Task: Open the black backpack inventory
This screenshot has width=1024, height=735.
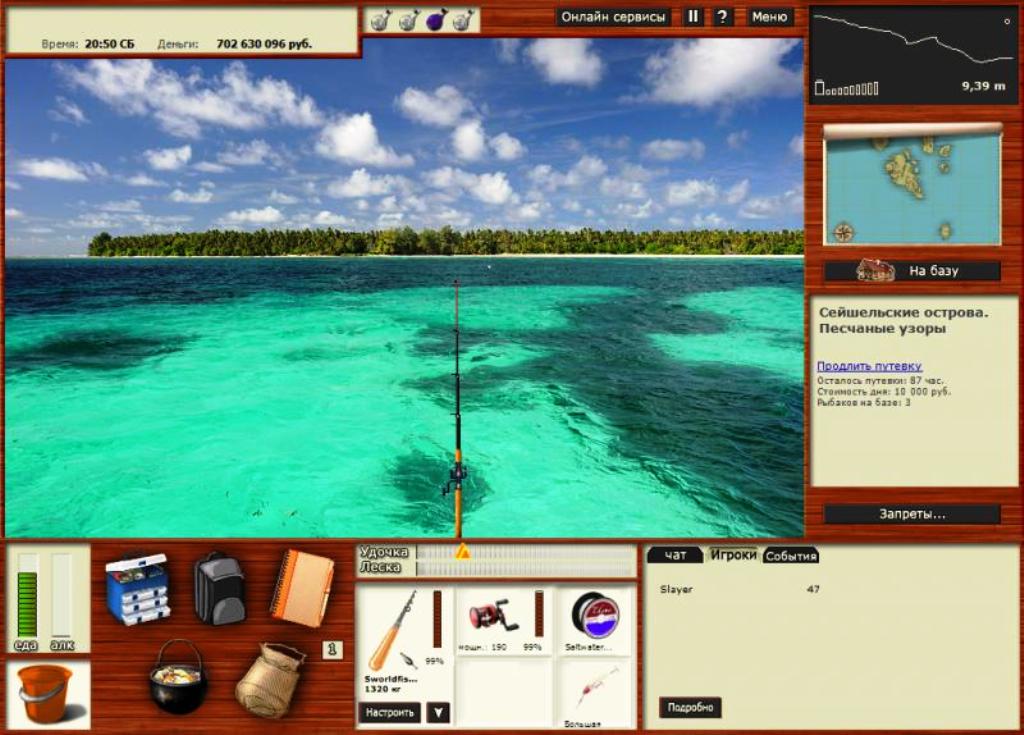Action: (219, 588)
